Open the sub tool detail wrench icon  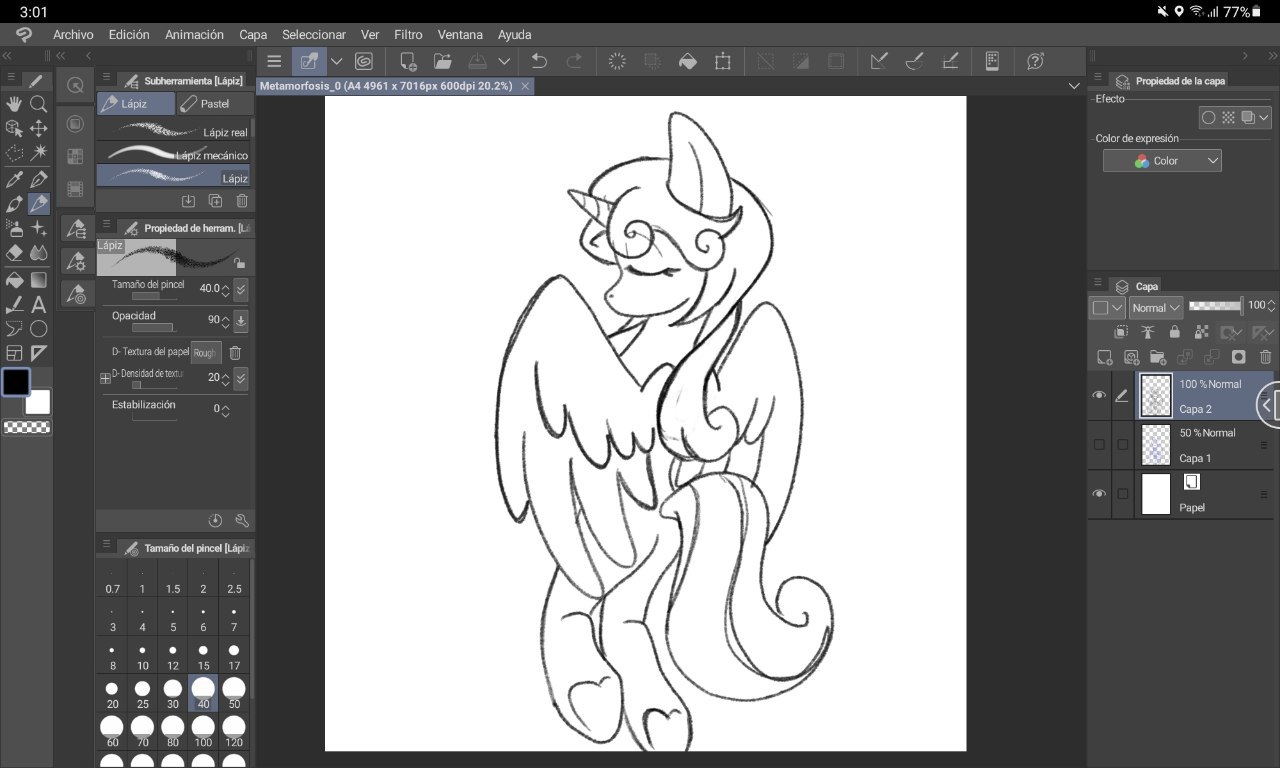coord(242,521)
